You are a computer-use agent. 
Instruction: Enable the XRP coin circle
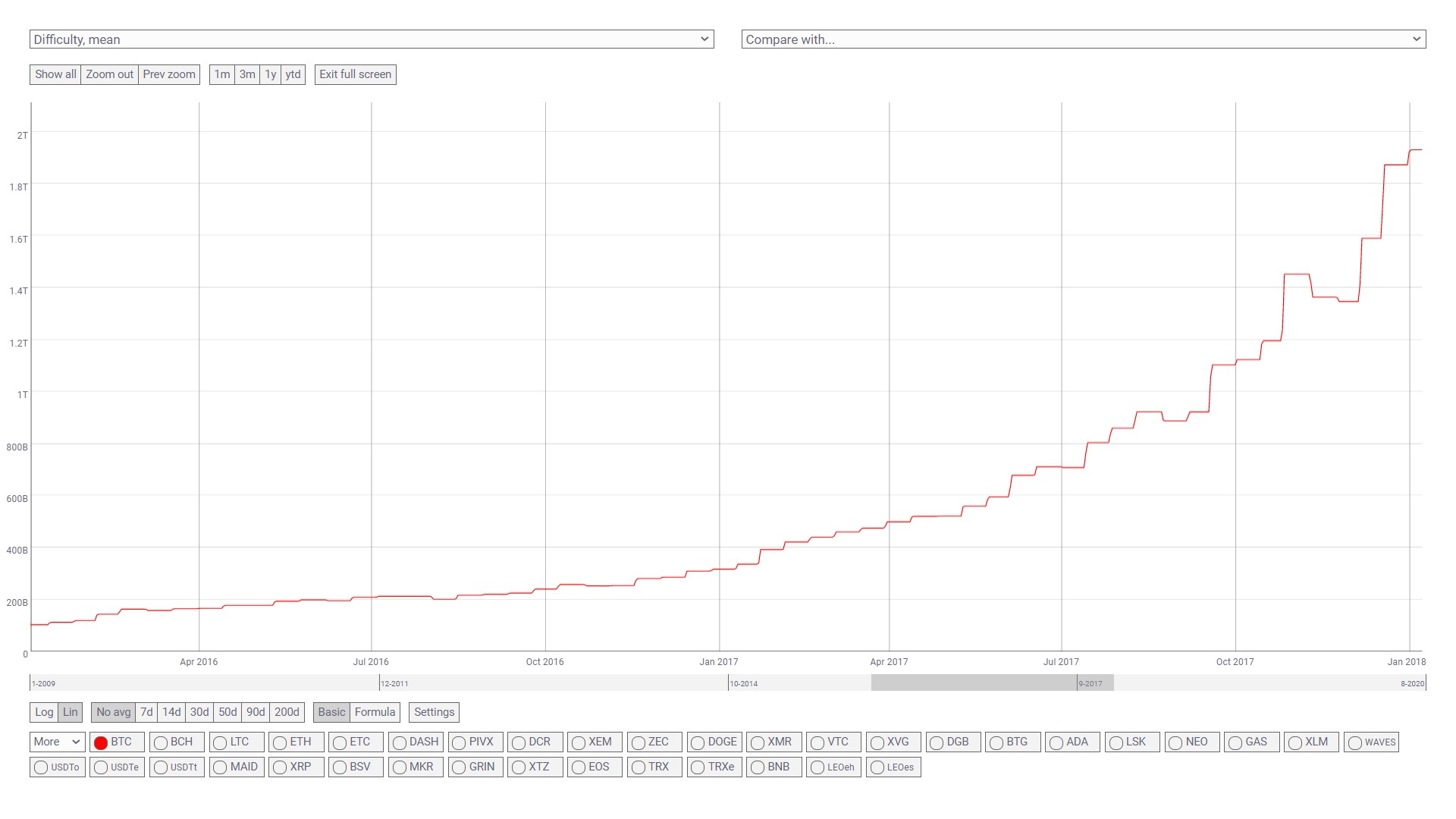click(280, 767)
